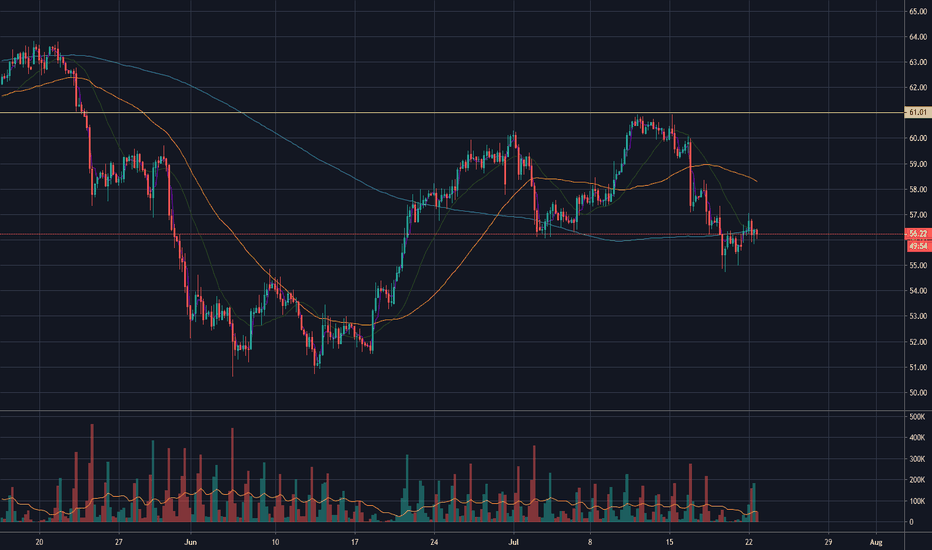The width and height of the screenshot is (932, 550).
Task: Click the red dotted current price line
Action: point(452,234)
